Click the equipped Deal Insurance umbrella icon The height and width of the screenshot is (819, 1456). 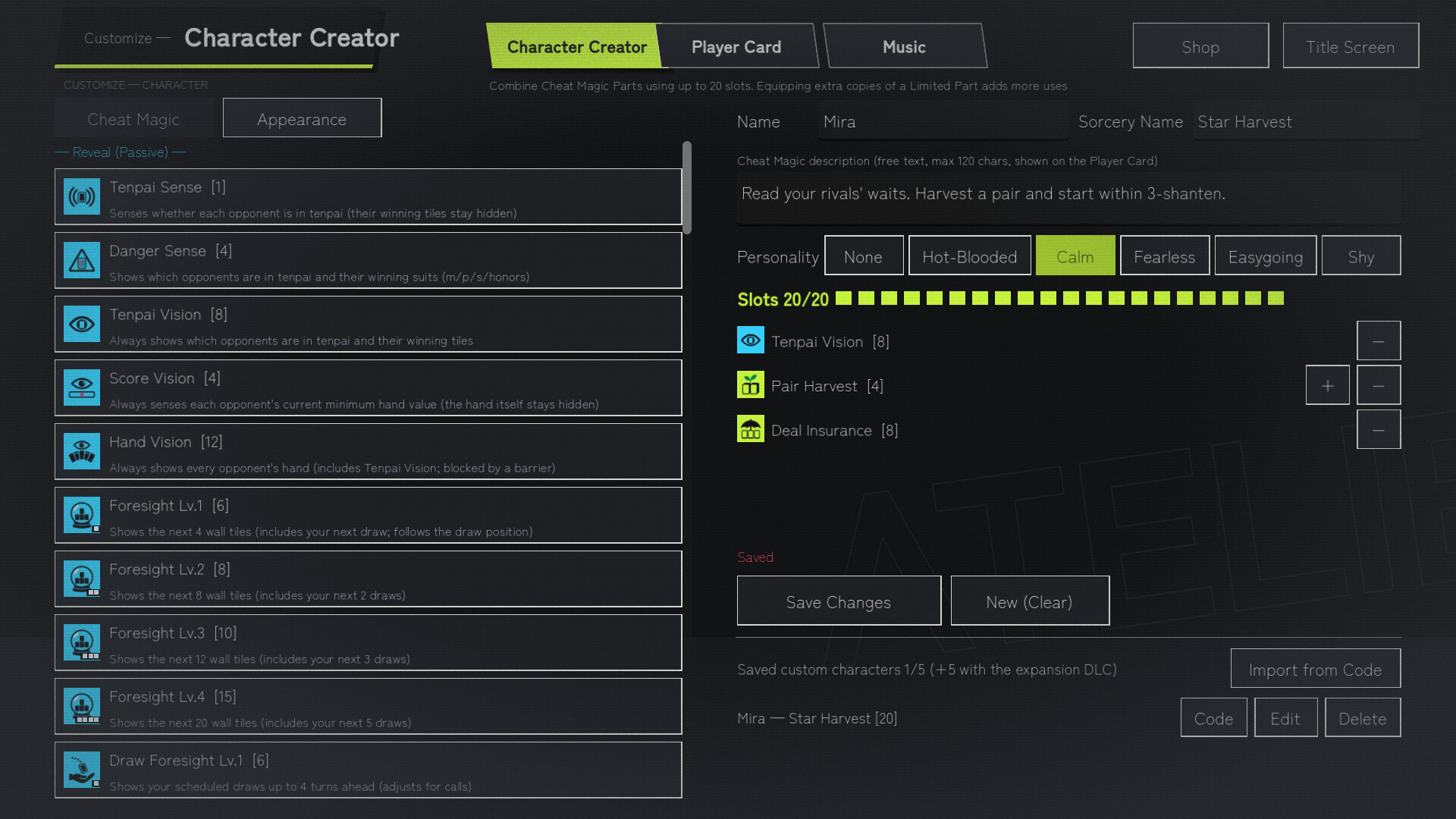[751, 429]
